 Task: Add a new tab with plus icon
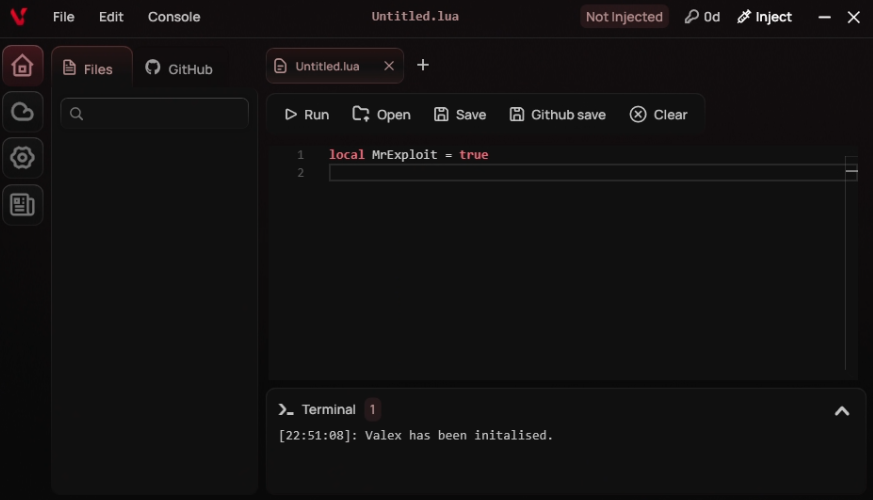tap(423, 65)
